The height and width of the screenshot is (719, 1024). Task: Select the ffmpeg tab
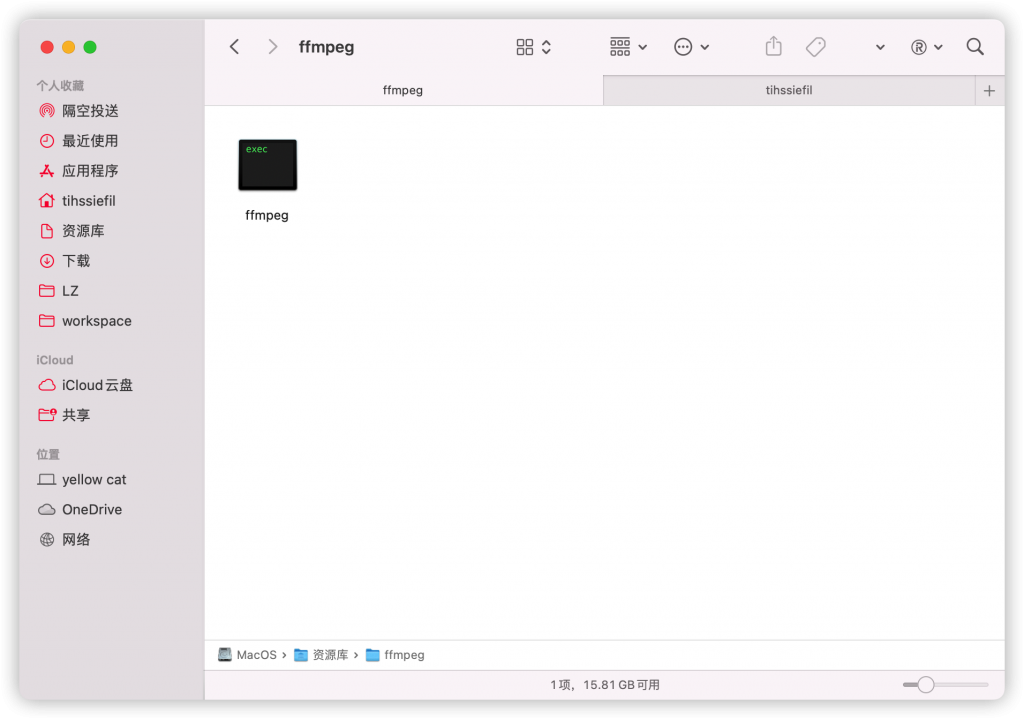403,90
